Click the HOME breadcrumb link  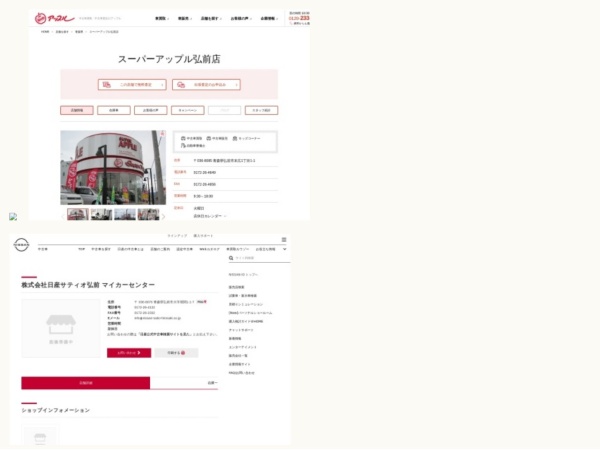[x=45, y=32]
